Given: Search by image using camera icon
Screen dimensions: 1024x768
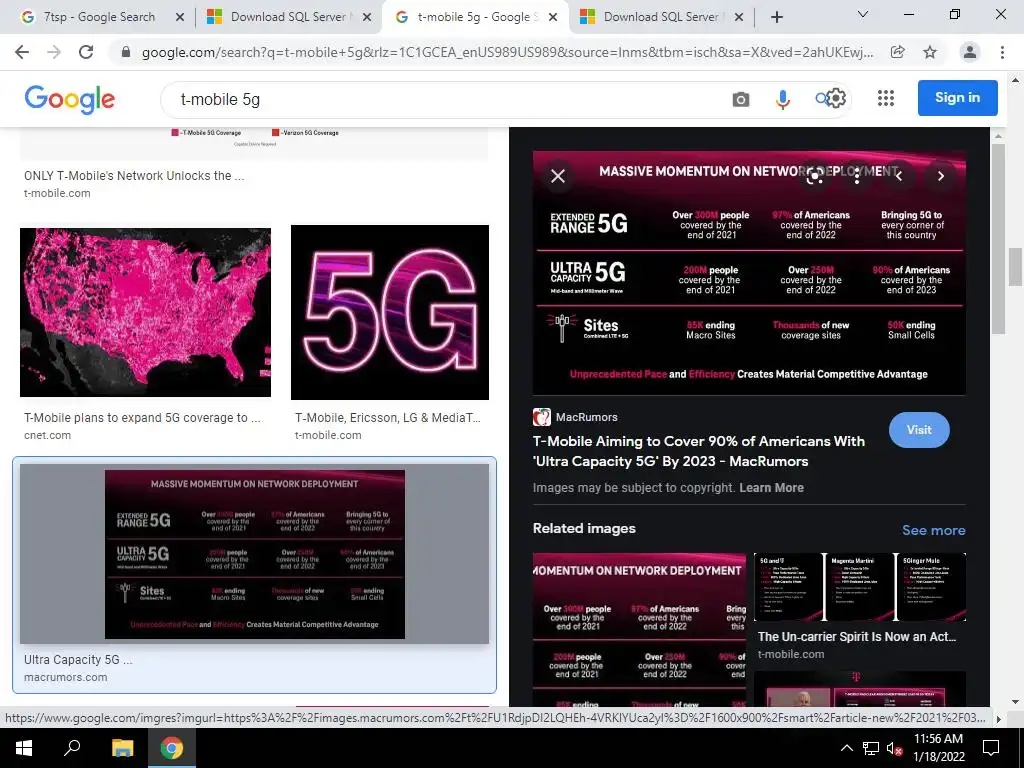Looking at the screenshot, I should point(741,99).
